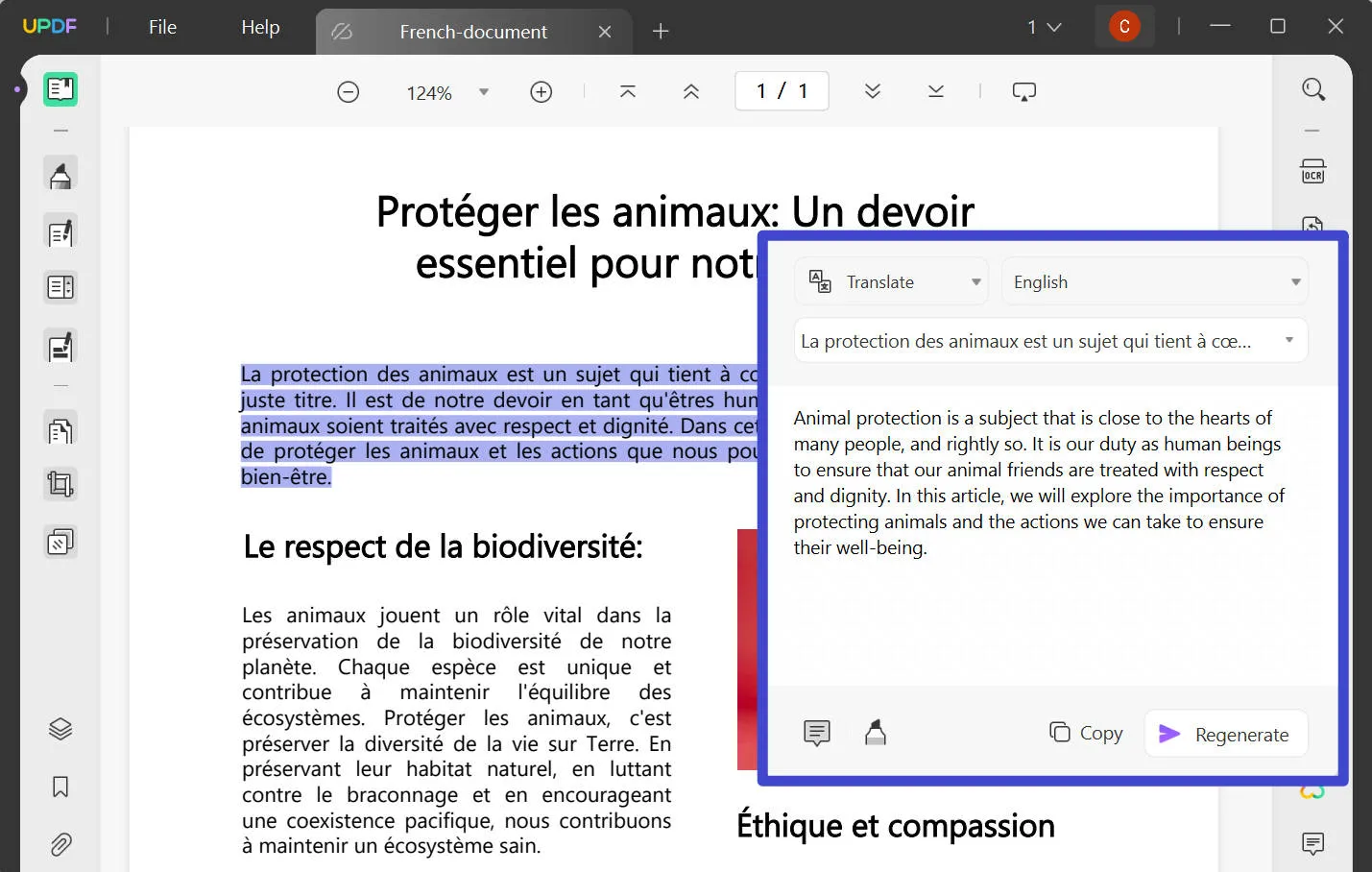Open the UPDF AI assistant
The height and width of the screenshot is (872, 1372).
[x=1312, y=790]
